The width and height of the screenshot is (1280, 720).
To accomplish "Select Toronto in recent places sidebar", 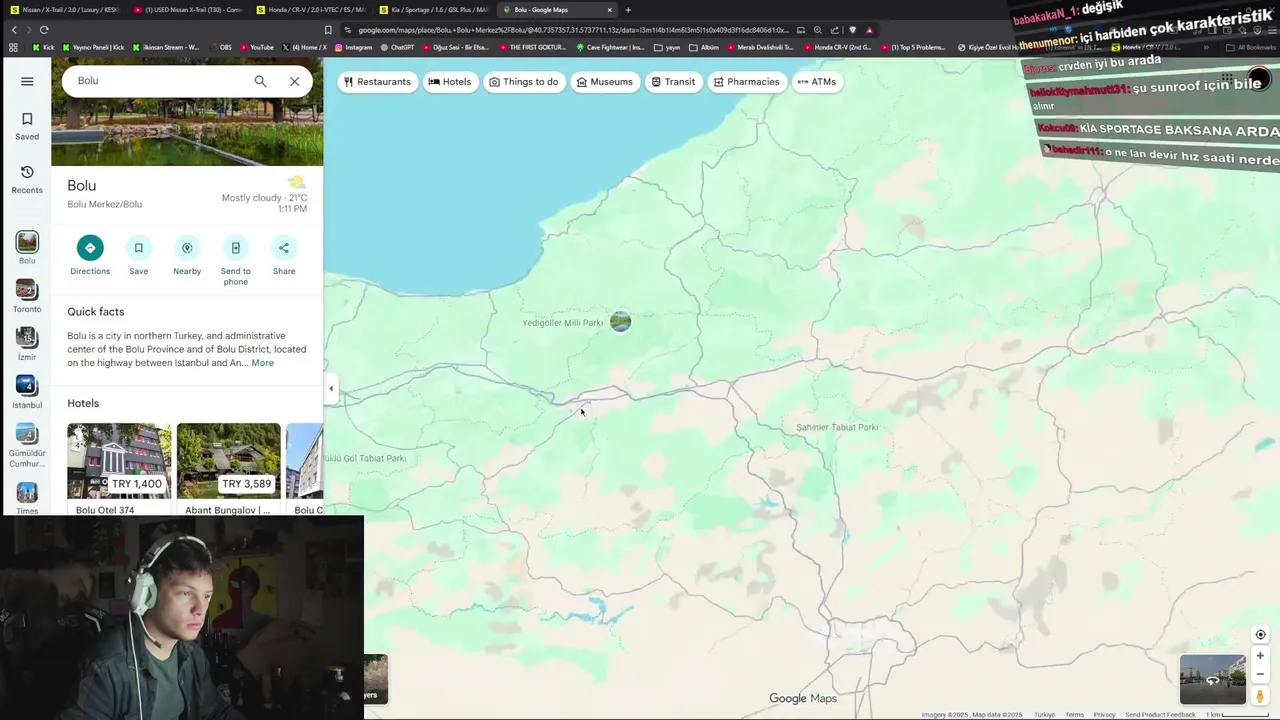I will 27,296.
